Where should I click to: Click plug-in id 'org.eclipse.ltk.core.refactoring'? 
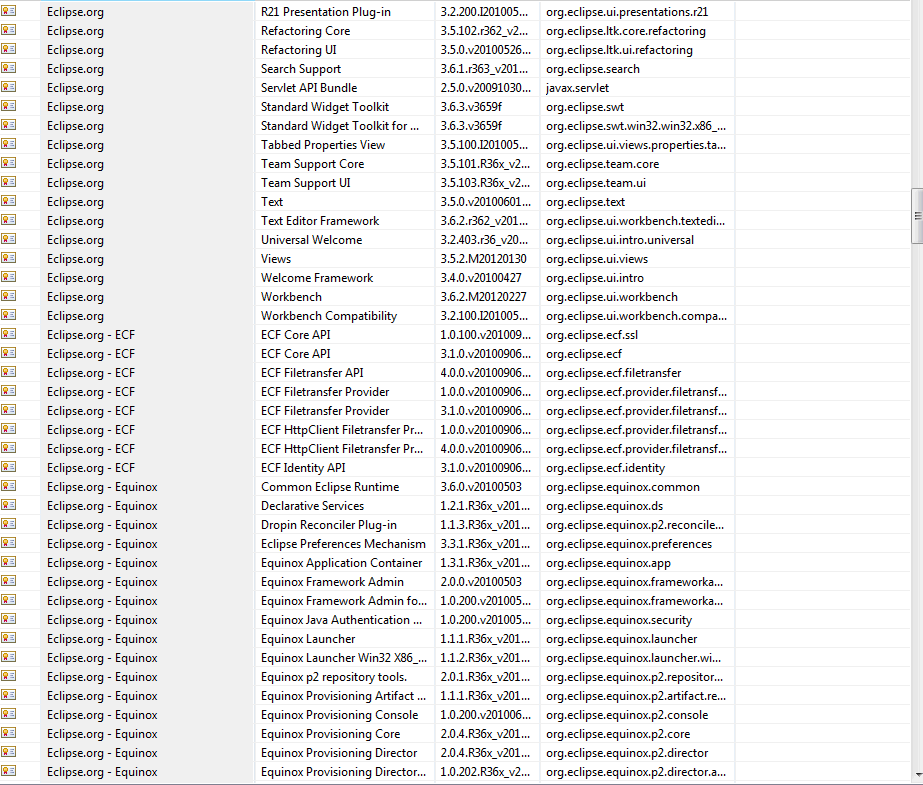626,31
